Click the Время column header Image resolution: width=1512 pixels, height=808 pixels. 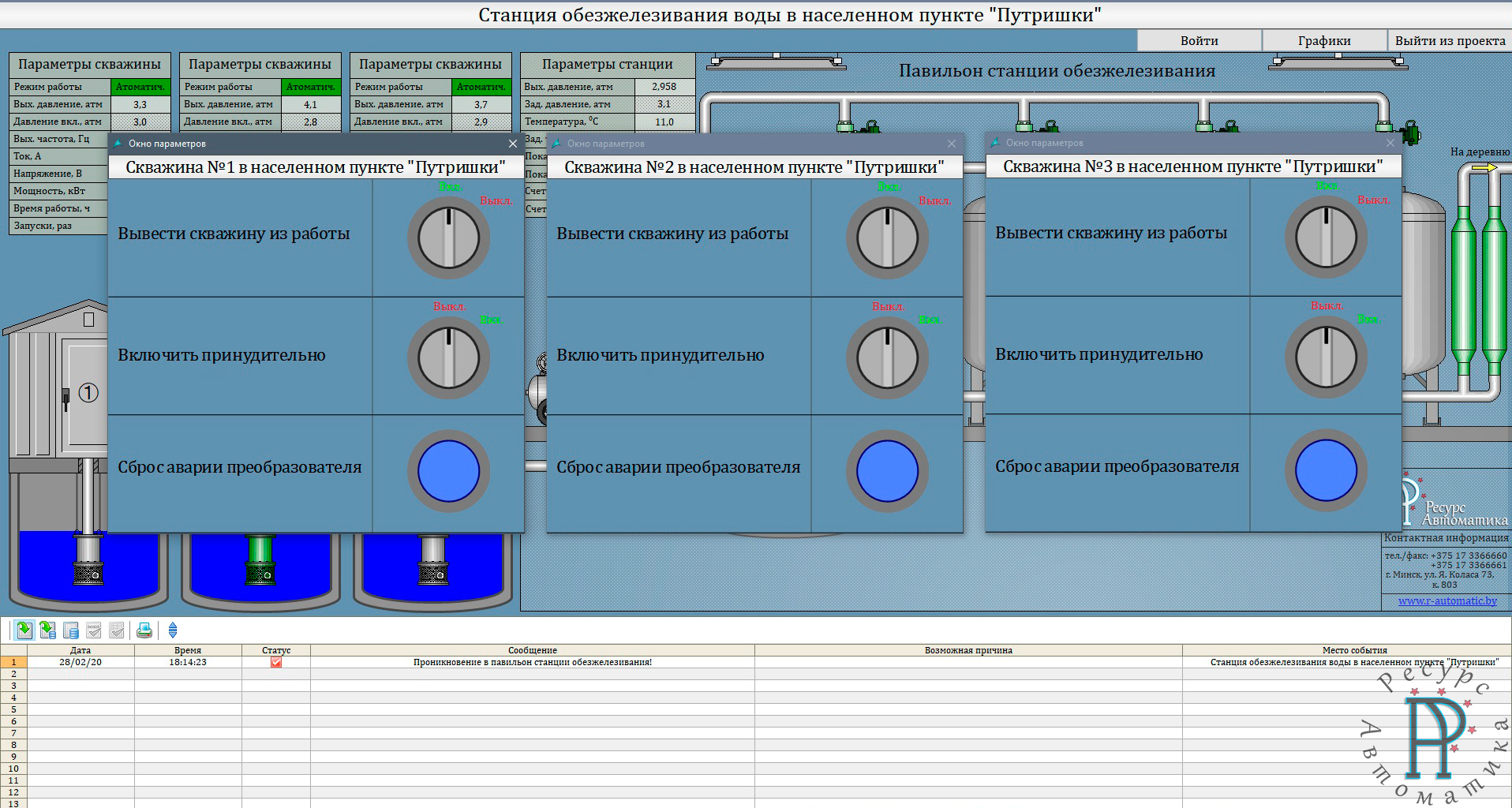tap(188, 650)
